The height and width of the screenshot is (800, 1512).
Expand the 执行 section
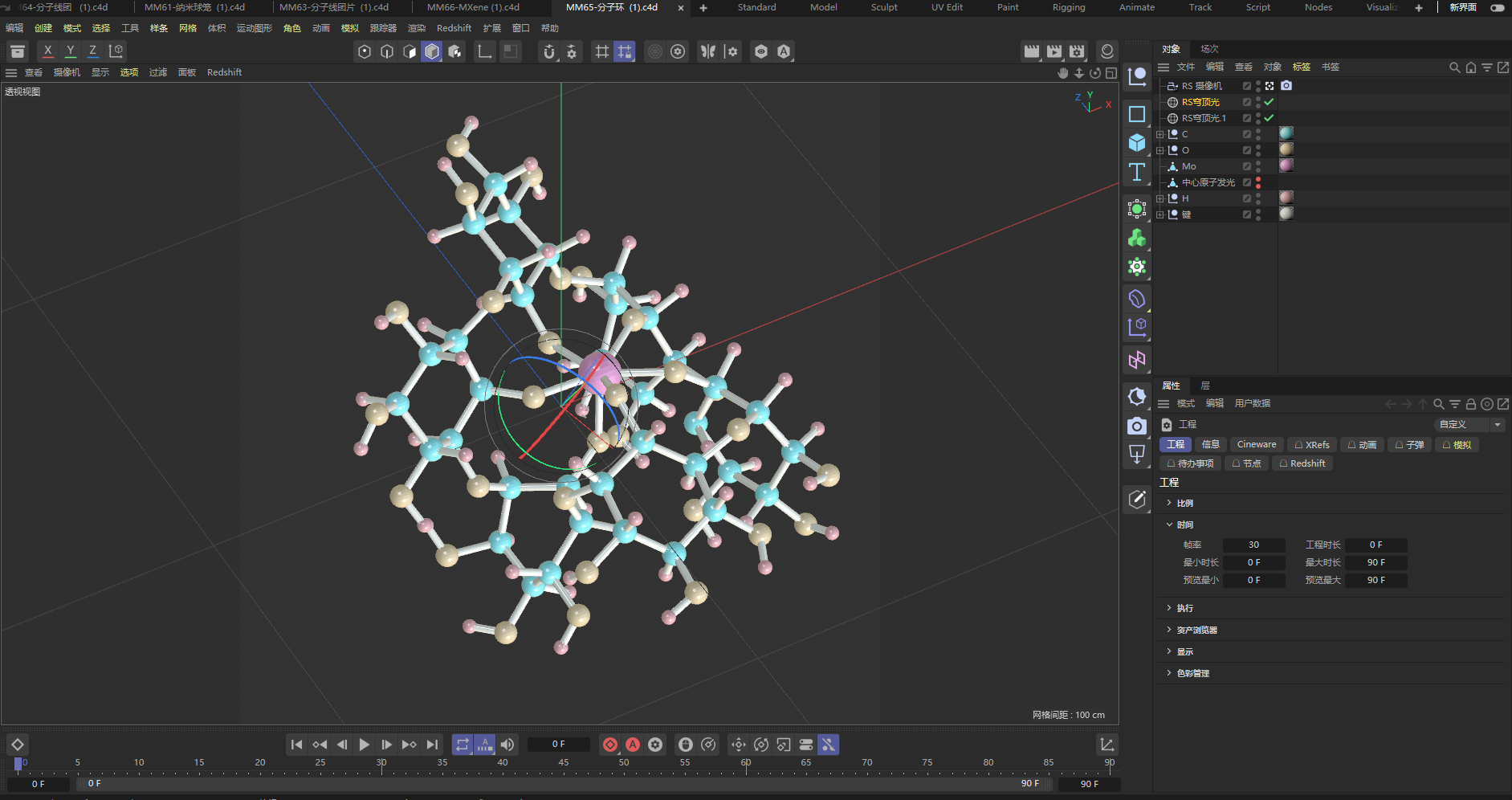tap(1169, 608)
